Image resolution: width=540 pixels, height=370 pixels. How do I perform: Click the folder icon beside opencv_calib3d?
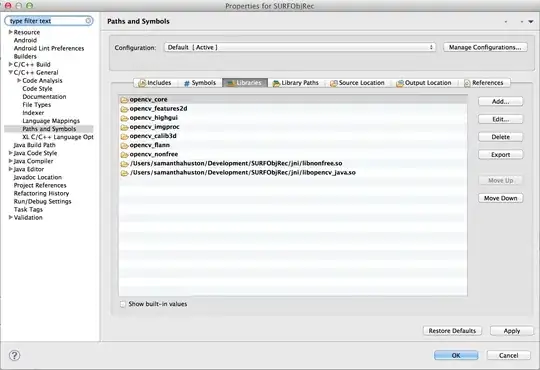(124, 136)
